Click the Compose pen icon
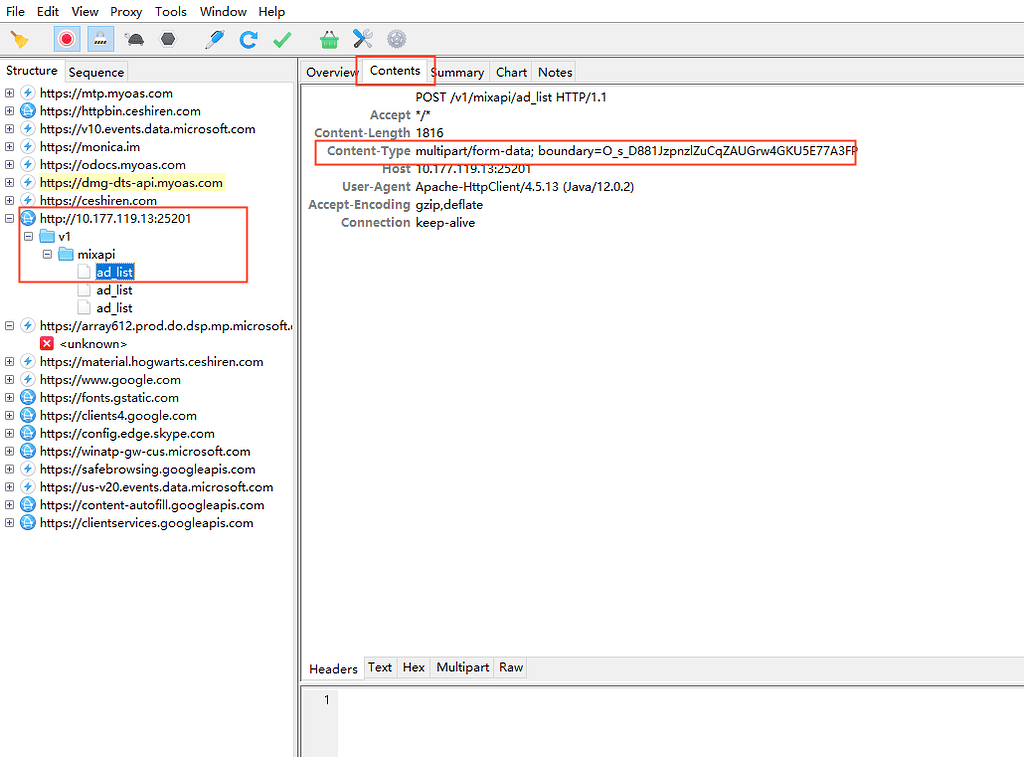The height and width of the screenshot is (757, 1024). point(214,40)
